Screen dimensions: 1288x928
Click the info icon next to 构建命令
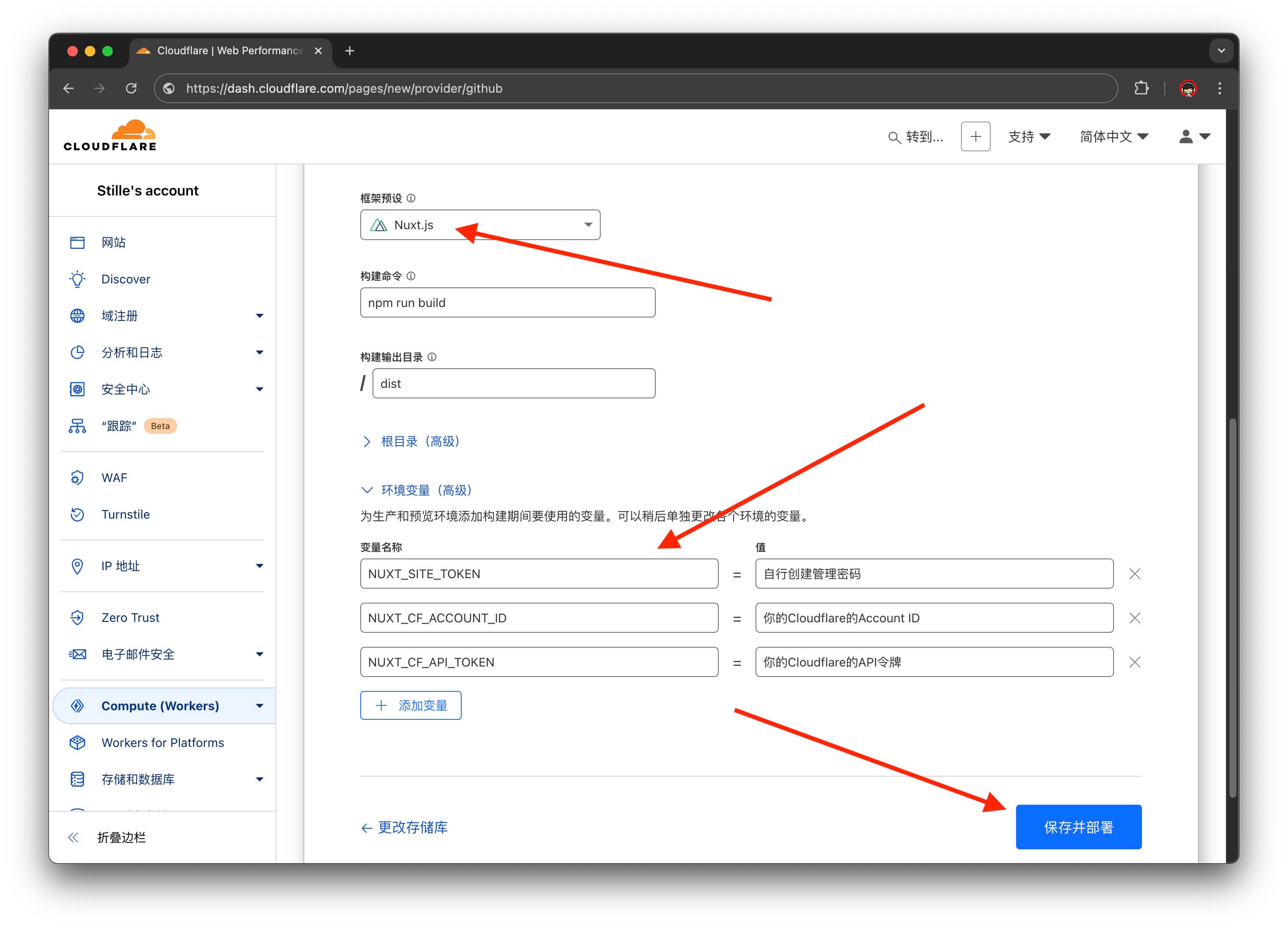point(411,276)
